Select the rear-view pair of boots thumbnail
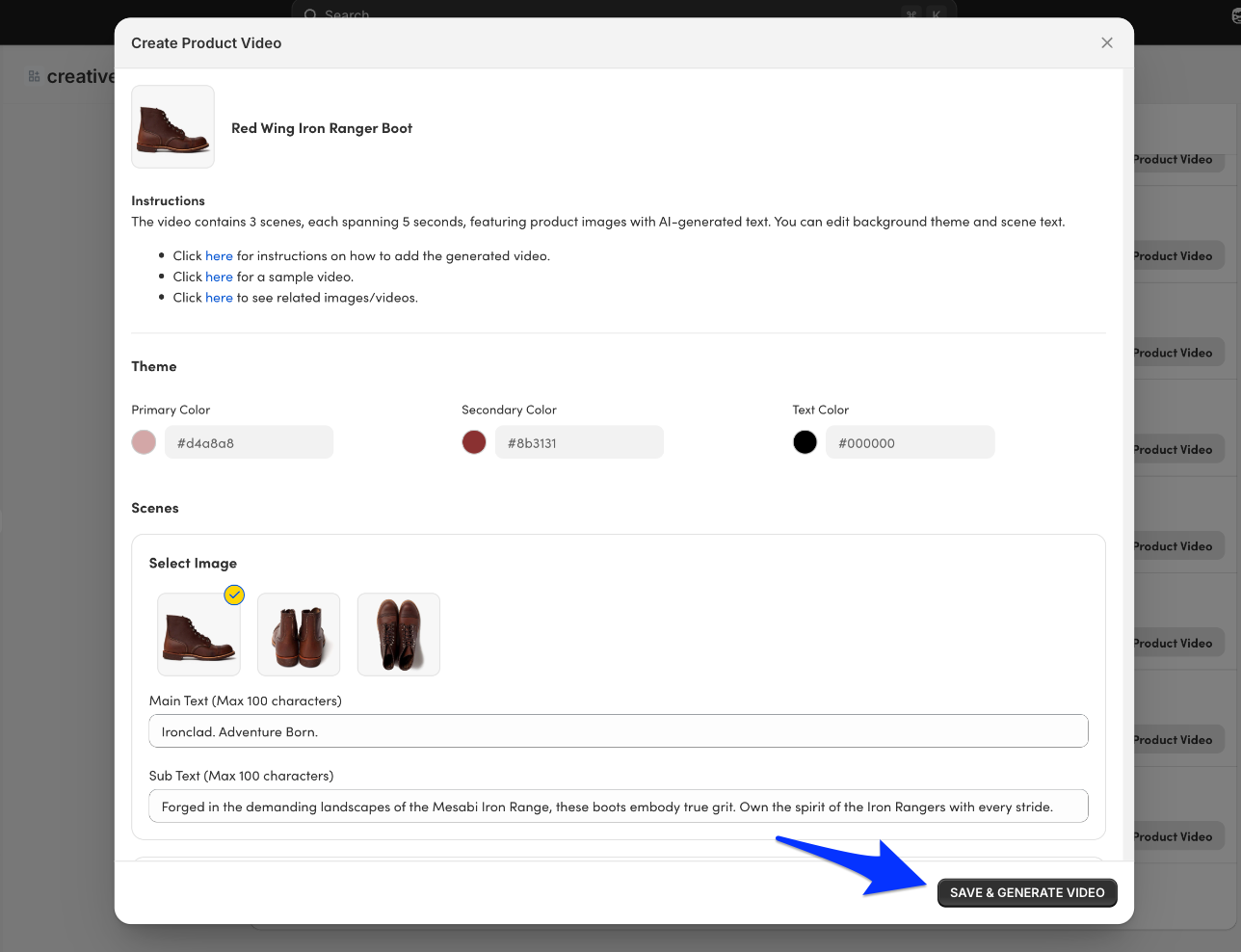 pos(299,634)
